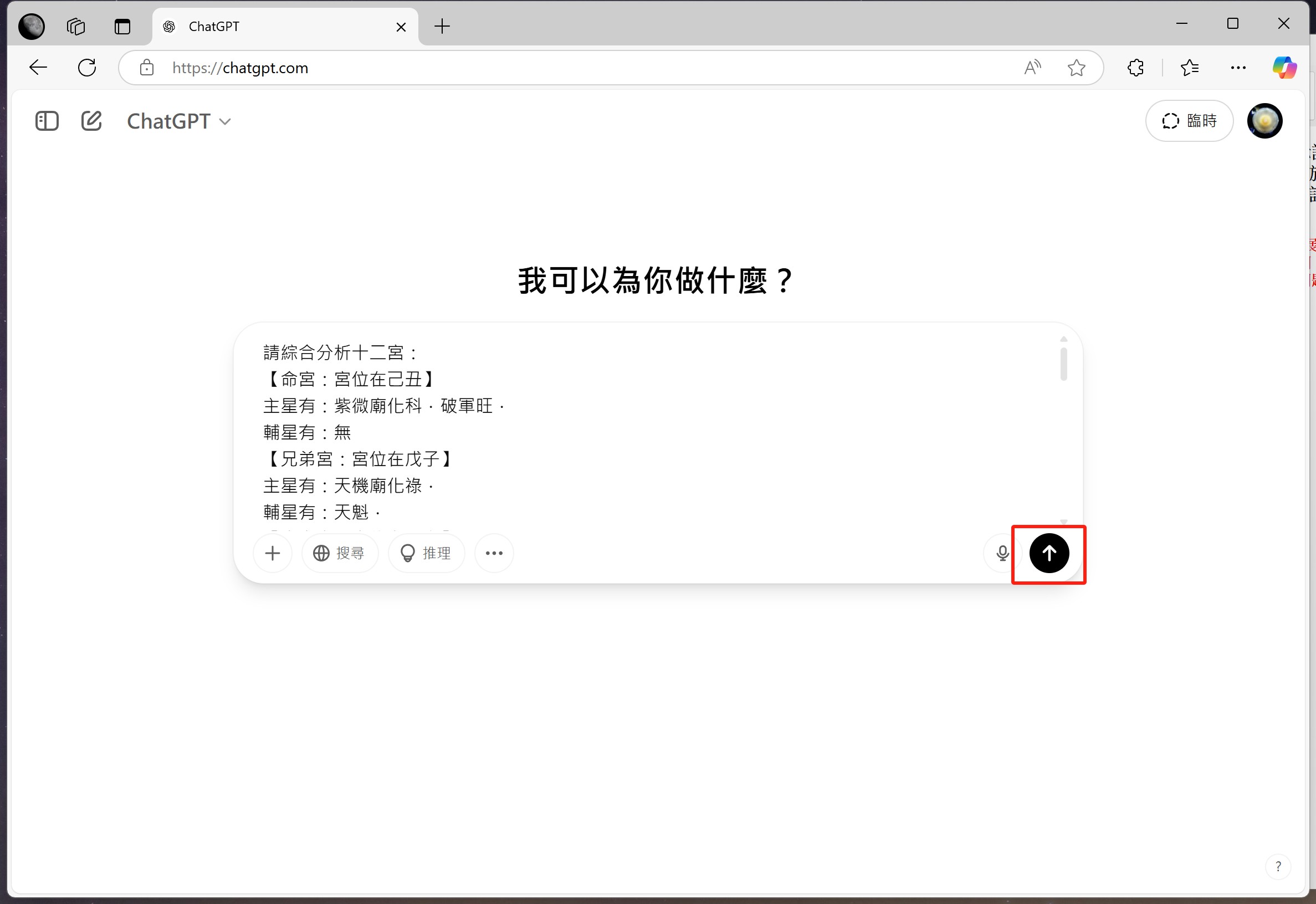Viewport: 1316px width, 904px height.
Task: Open the user profile avatar
Action: click(x=1264, y=121)
